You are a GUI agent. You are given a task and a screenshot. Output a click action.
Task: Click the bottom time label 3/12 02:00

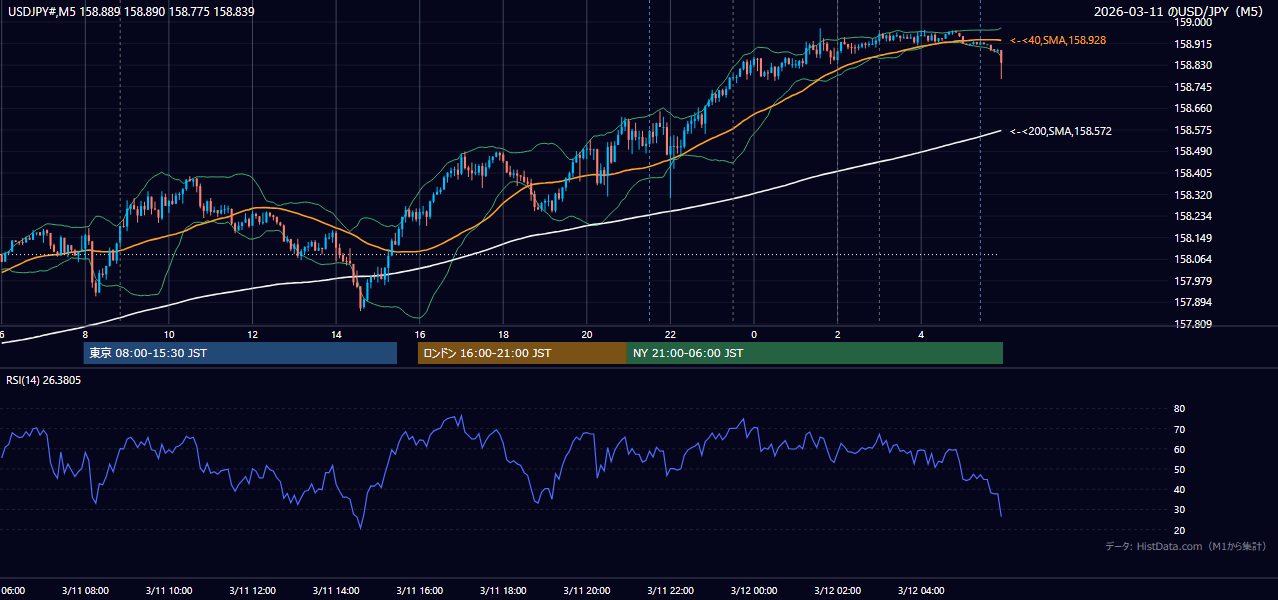pos(837,591)
